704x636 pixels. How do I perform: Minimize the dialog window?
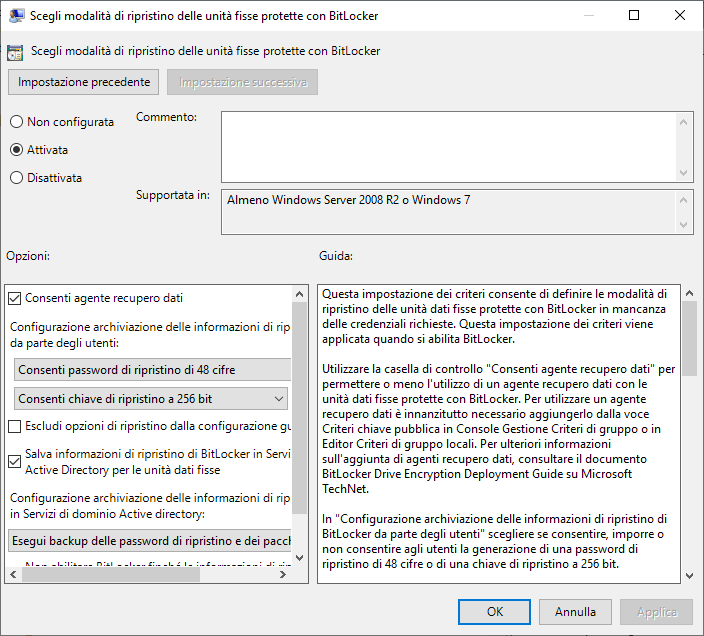(x=589, y=15)
